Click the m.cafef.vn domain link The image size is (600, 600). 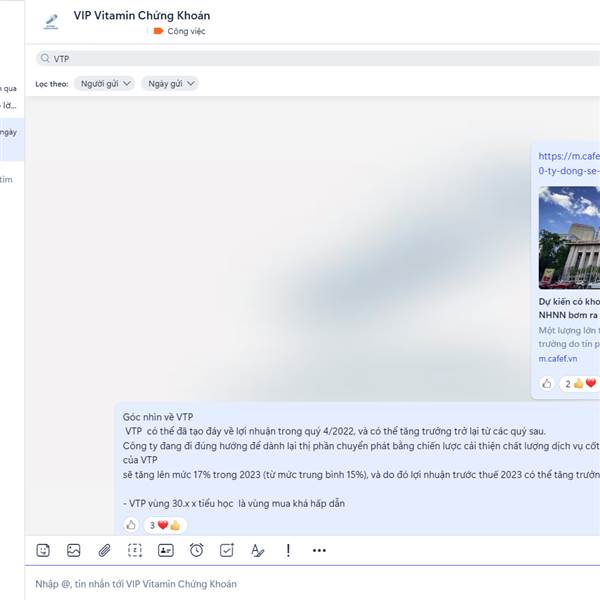point(558,359)
